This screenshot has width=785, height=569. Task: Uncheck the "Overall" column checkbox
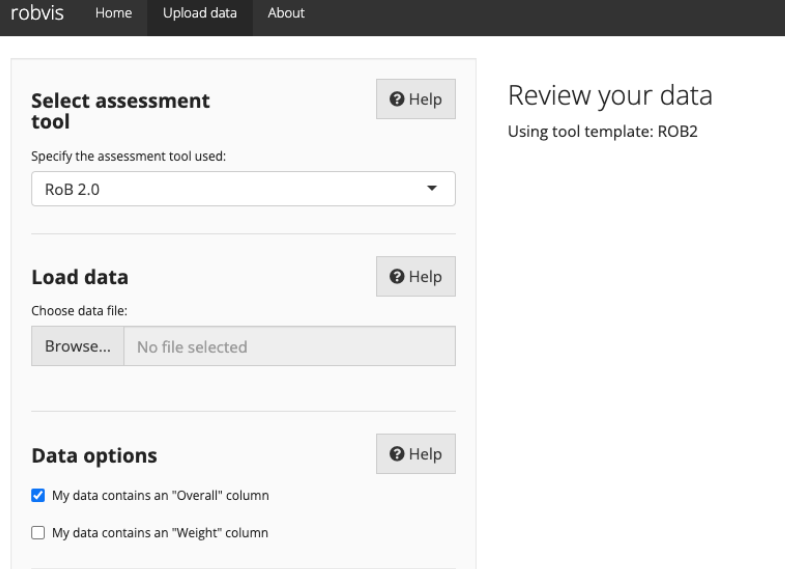(x=38, y=495)
